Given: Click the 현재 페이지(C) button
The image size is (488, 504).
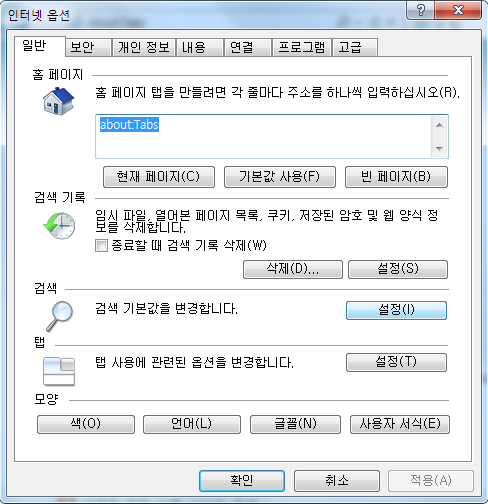Looking at the screenshot, I should [x=159, y=177].
